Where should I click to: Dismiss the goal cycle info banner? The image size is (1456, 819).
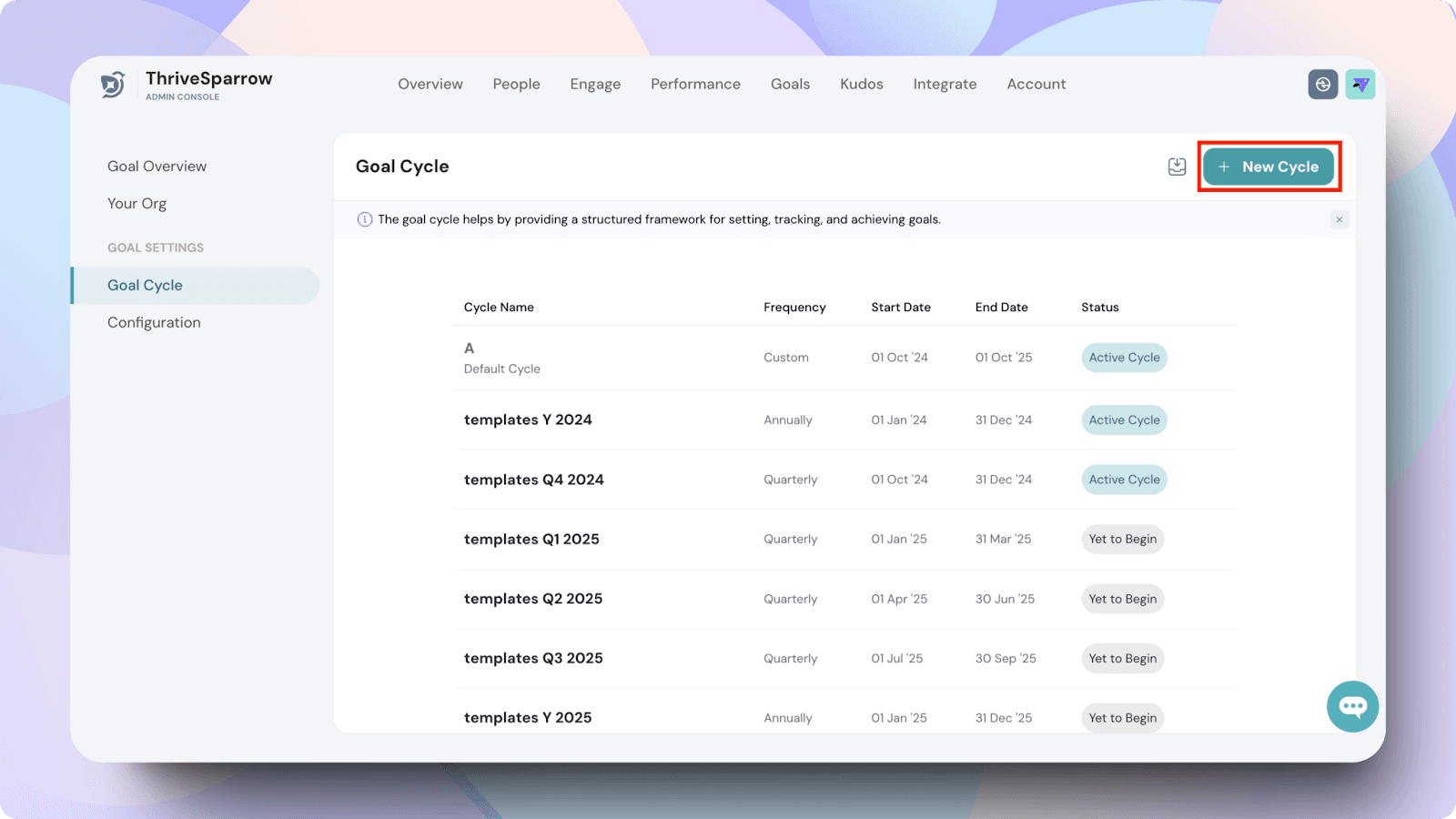coord(1339,219)
